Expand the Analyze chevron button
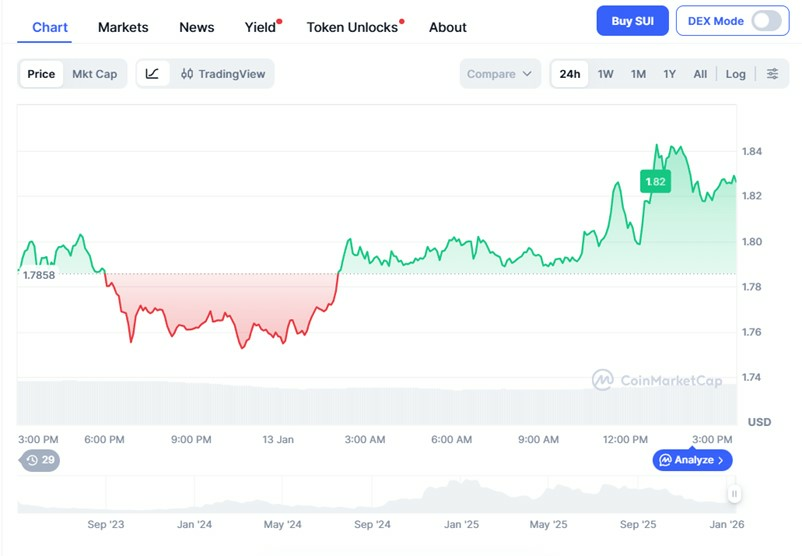The image size is (802, 556). pos(693,460)
